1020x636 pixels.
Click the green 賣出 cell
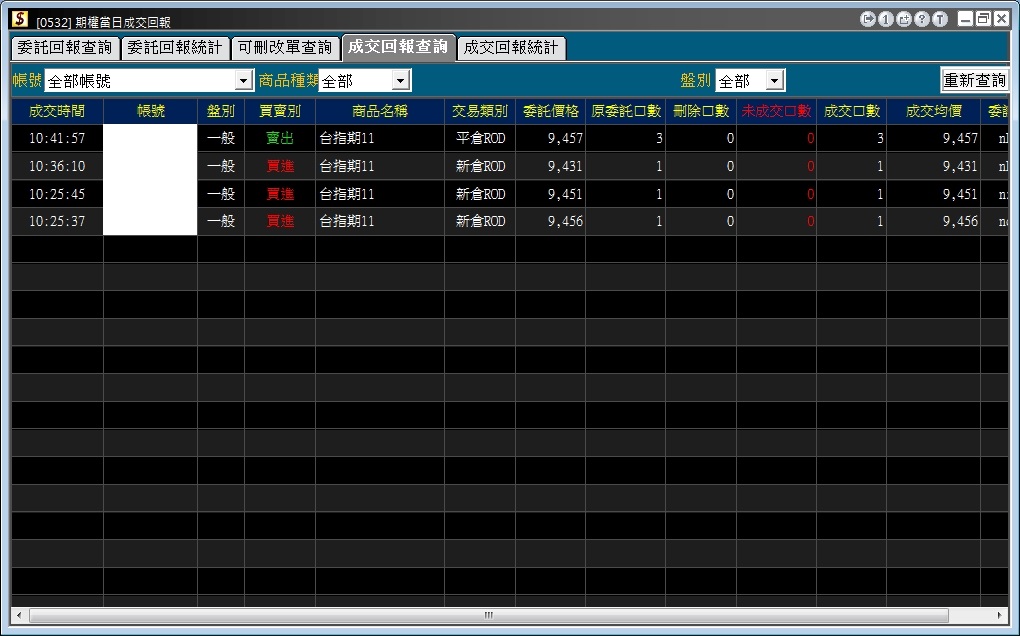(280, 138)
